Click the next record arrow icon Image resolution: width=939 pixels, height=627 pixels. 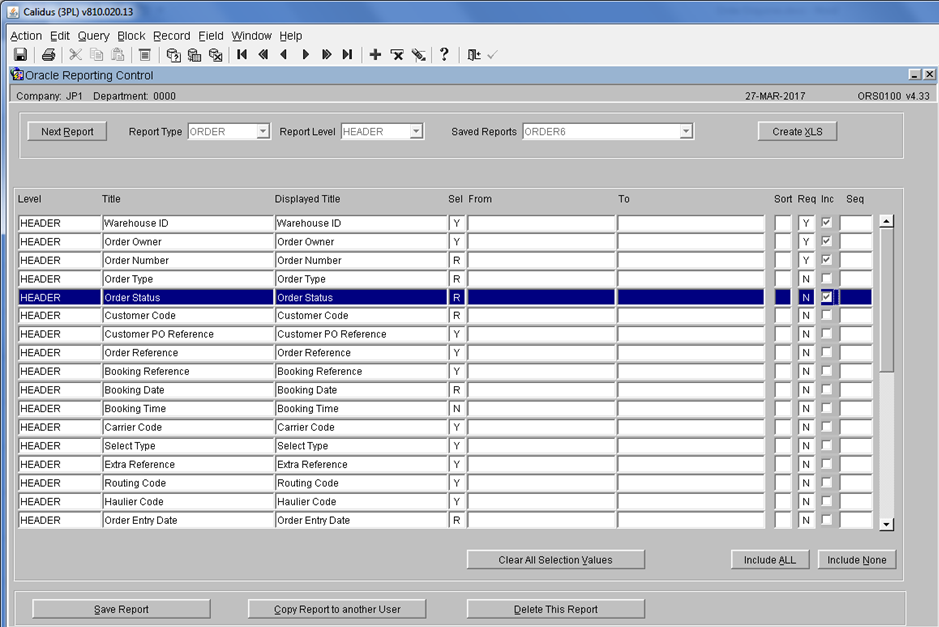(305, 55)
